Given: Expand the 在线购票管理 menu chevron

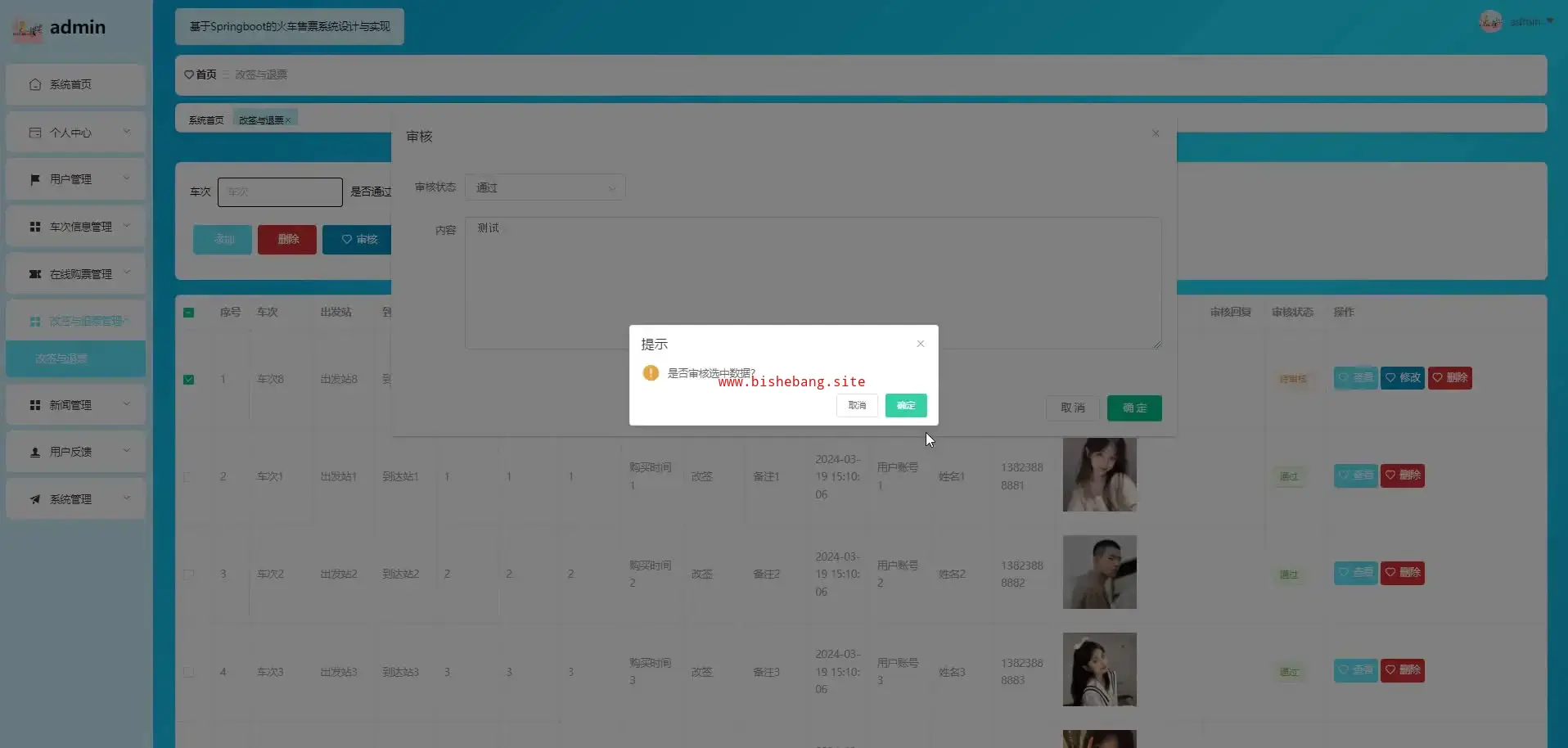Looking at the screenshot, I should click(127, 273).
